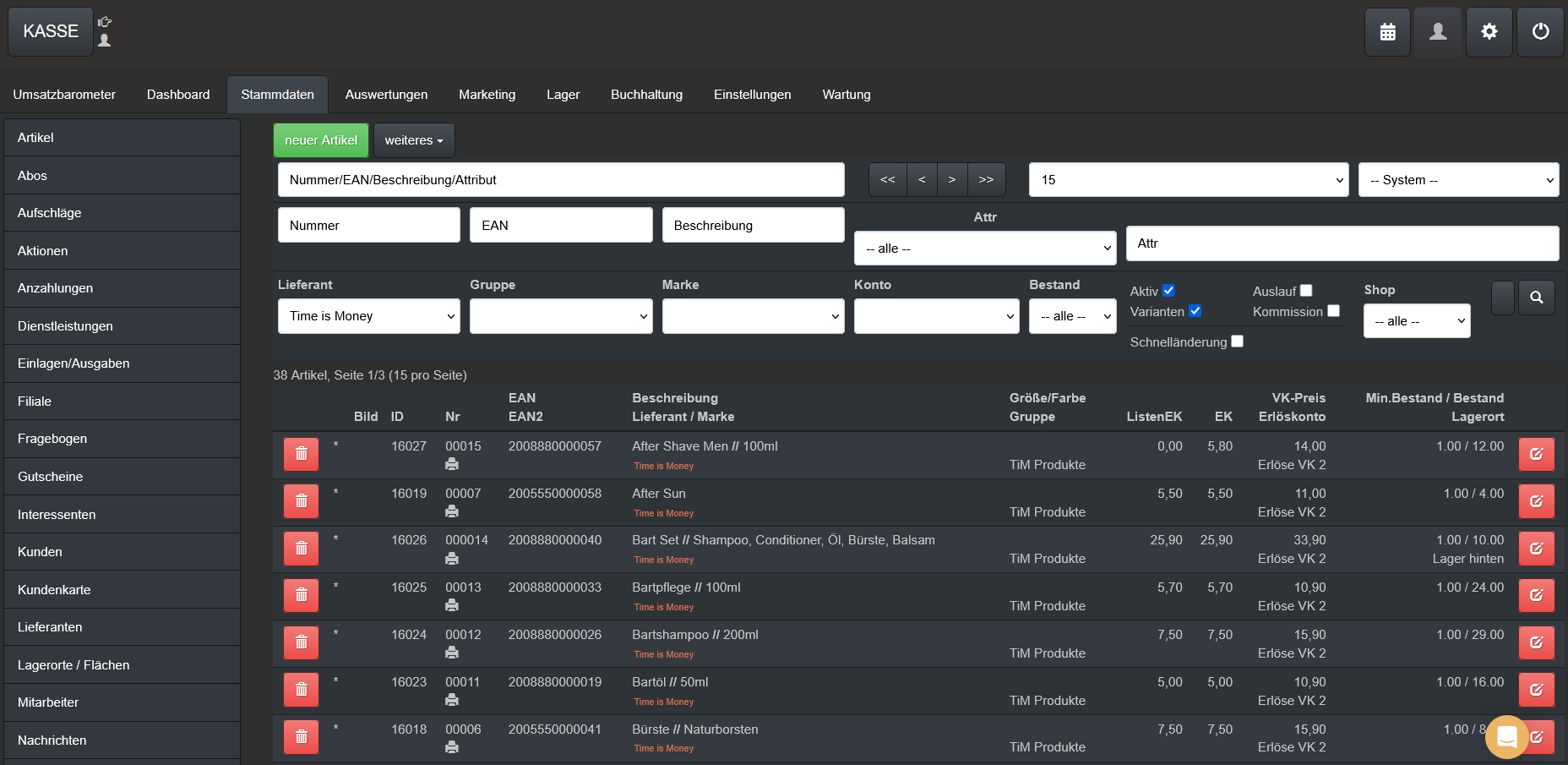Click the Nummer/EAN/Beschreibung/Attribut search field
1568x765 pixels.
point(561,180)
